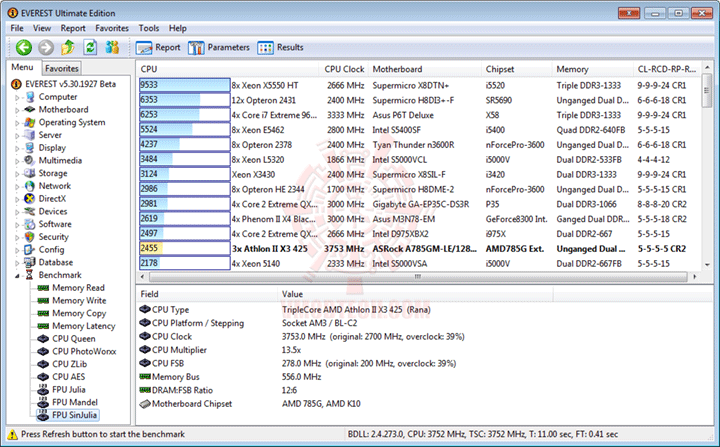This screenshot has width=720, height=447.
Task: Select the Software icon in tree
Action: pyautogui.click(x=29, y=224)
